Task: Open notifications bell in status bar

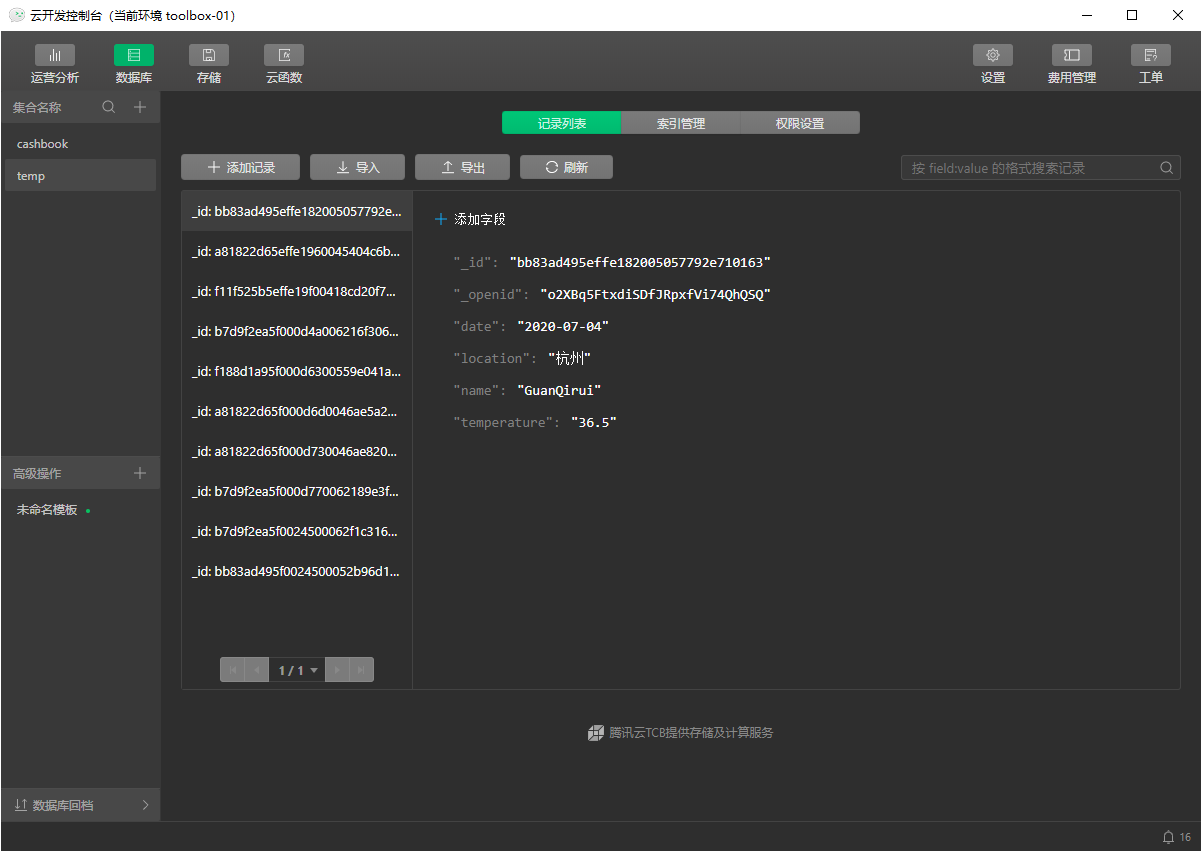Action: 1168,837
